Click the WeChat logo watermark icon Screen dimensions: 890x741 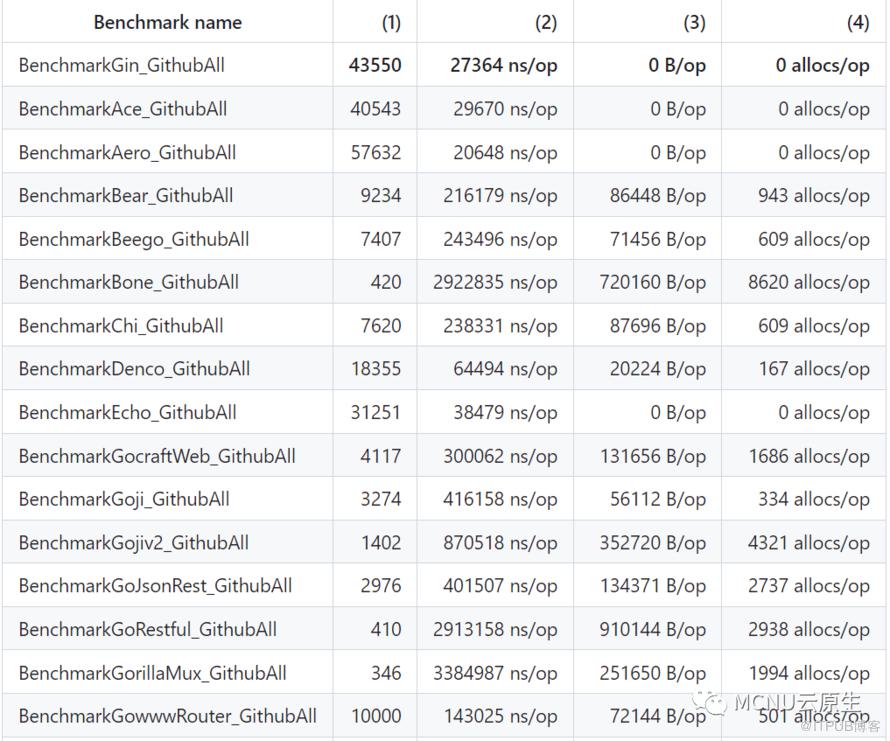point(714,703)
